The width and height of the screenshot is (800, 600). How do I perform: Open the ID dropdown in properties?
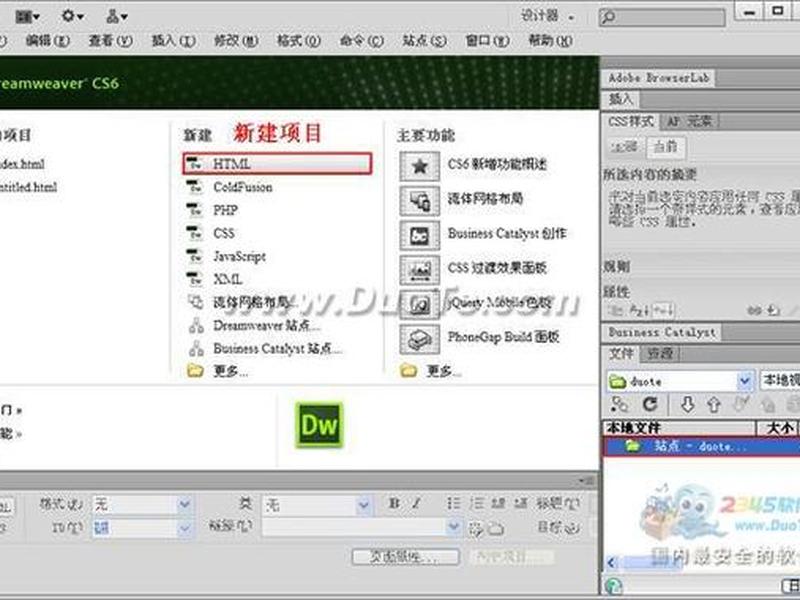tap(142, 528)
